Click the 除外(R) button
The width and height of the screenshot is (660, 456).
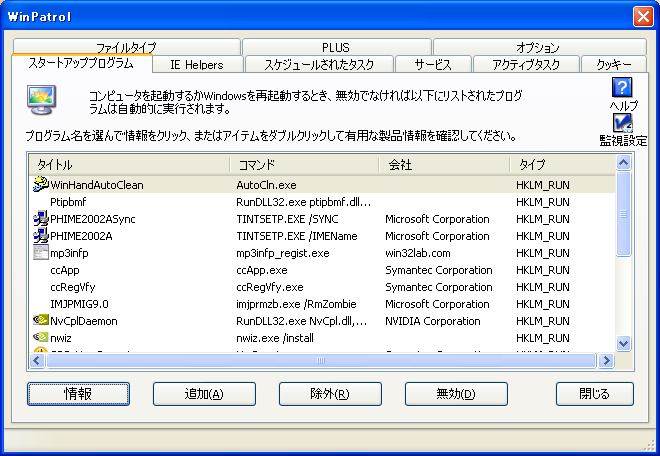330,394
